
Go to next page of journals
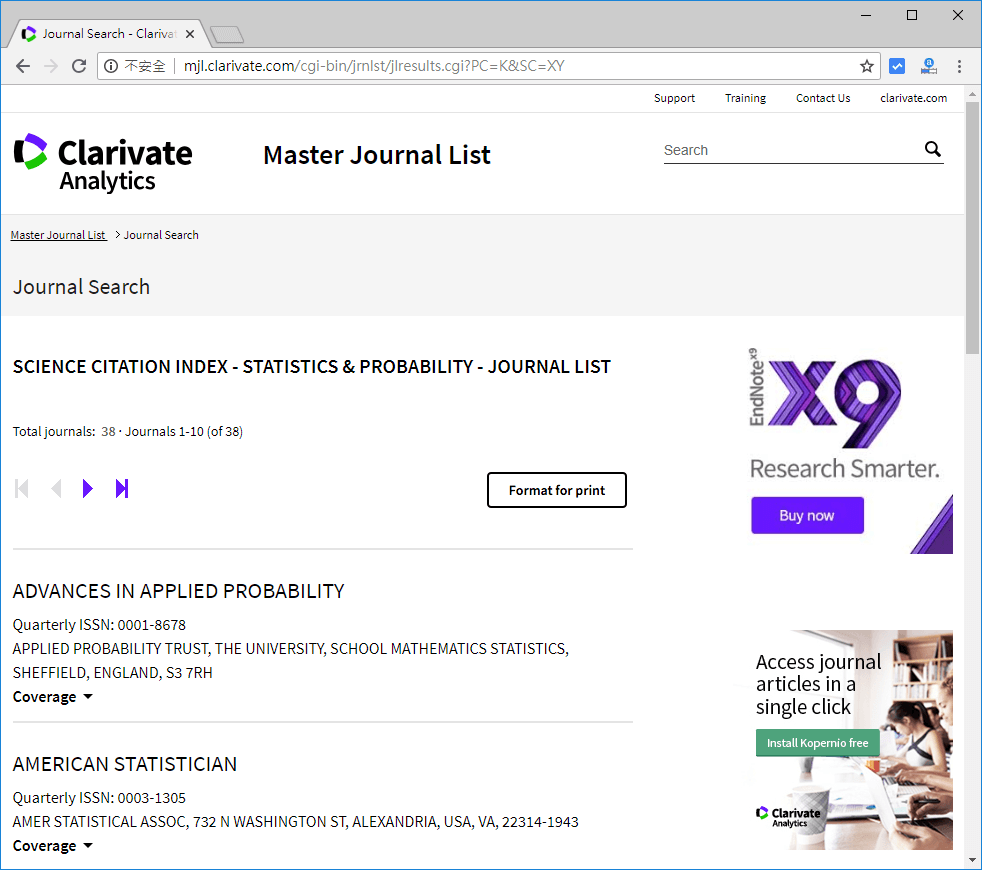click(x=88, y=489)
